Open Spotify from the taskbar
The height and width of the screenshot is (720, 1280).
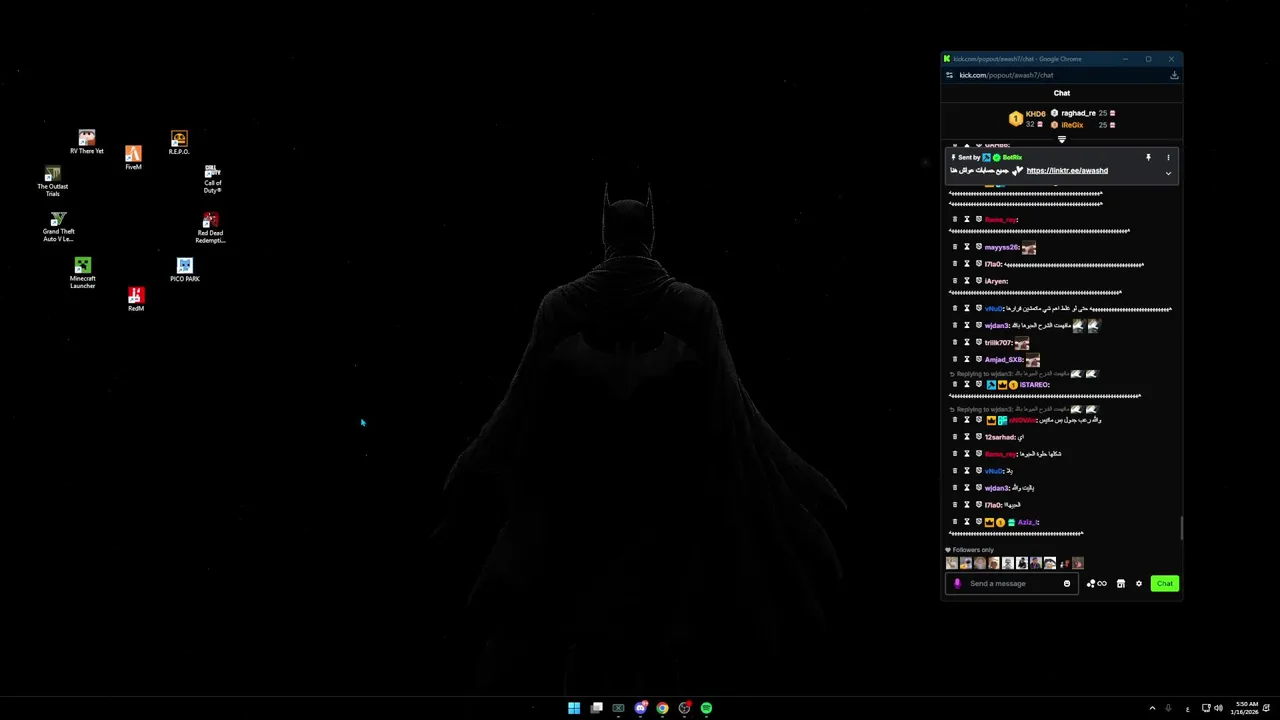click(x=706, y=708)
